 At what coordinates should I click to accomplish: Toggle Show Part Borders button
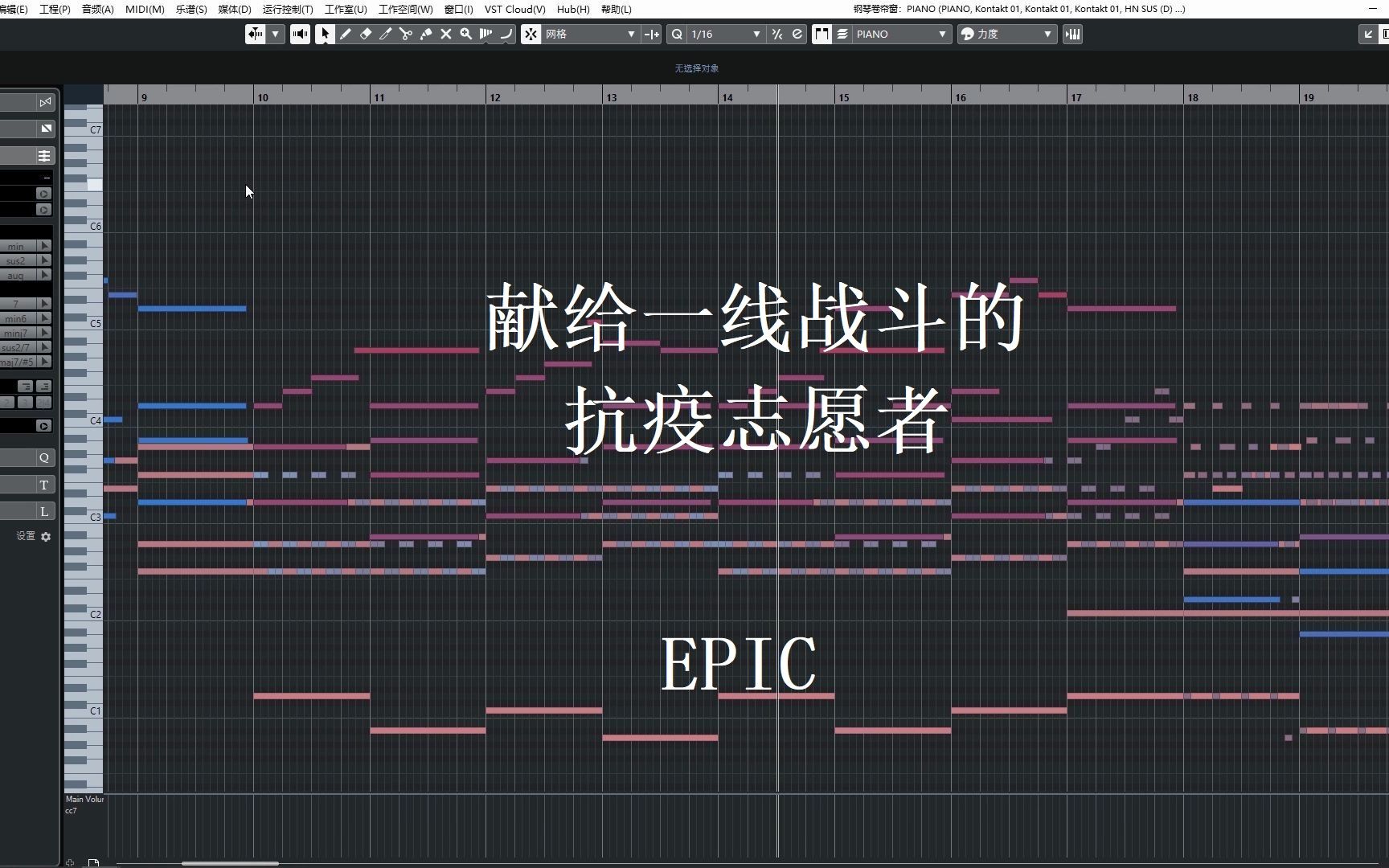coord(822,34)
